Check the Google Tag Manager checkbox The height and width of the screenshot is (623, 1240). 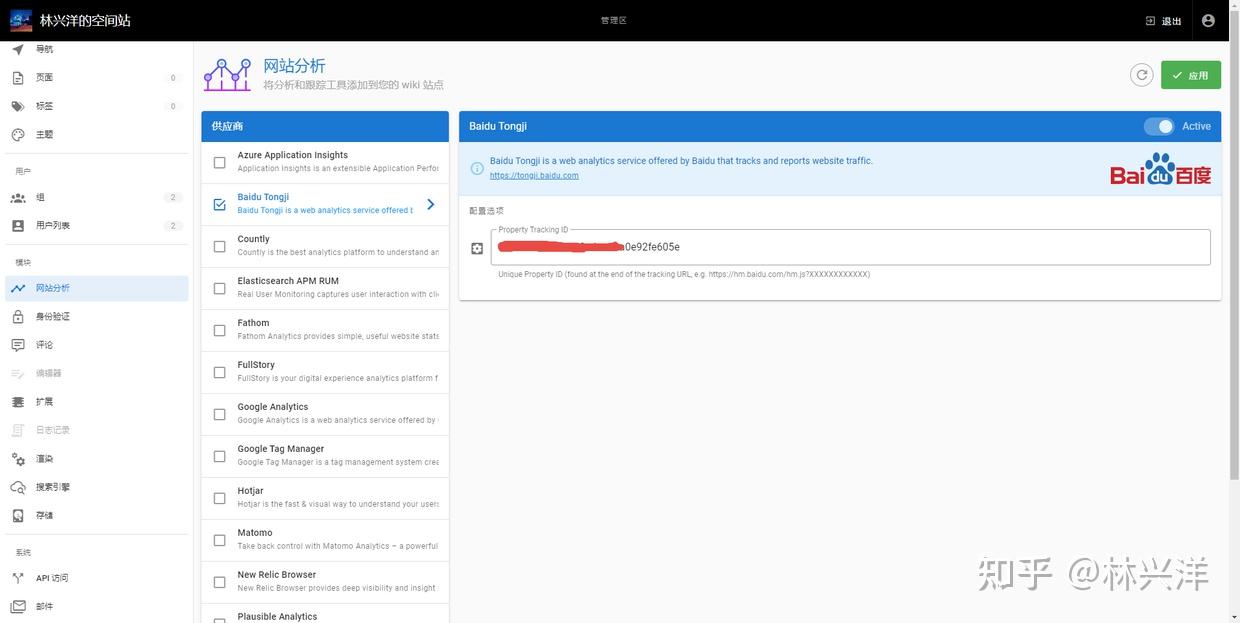[x=219, y=456]
